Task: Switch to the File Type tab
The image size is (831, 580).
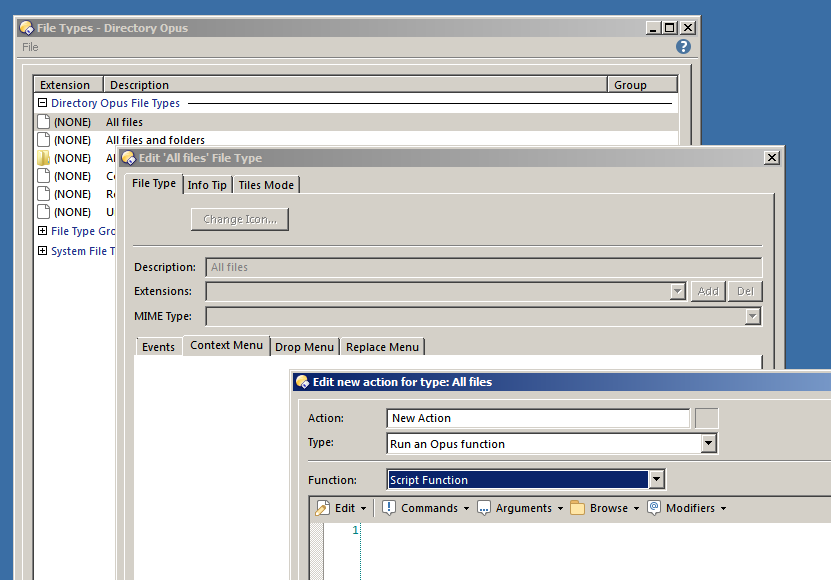Action: click(154, 183)
